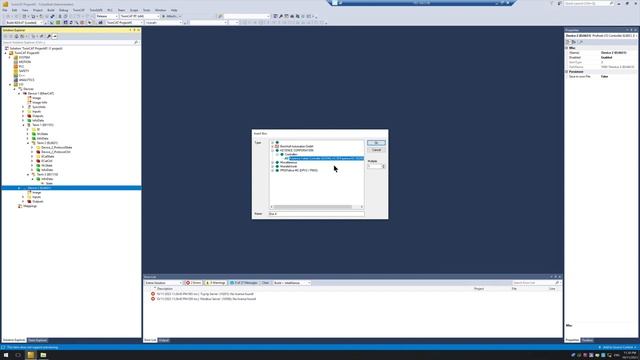Viewport: 640px width, 360px height.
Task: Select Term 3 (EK1110) in the tree
Action: 47,174
